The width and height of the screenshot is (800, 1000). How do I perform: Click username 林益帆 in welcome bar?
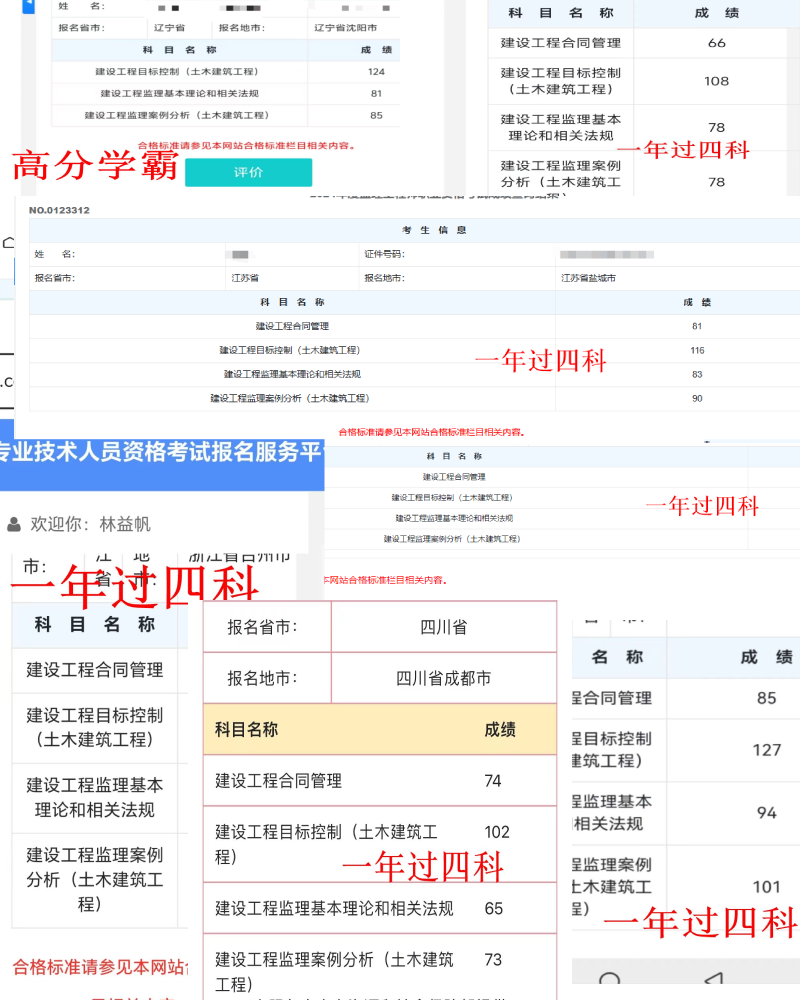click(125, 524)
